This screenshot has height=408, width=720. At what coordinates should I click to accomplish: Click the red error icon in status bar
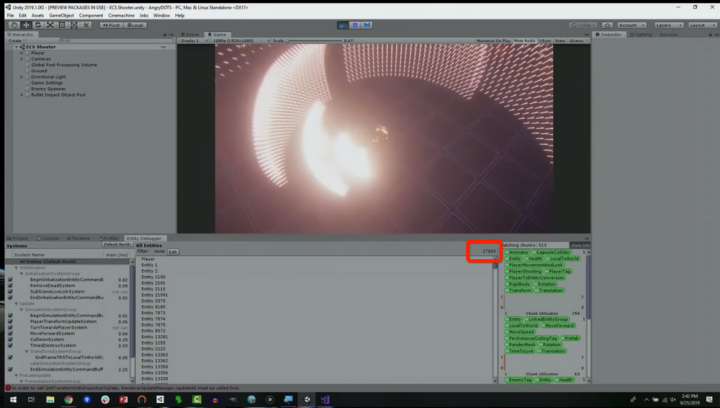(8, 388)
